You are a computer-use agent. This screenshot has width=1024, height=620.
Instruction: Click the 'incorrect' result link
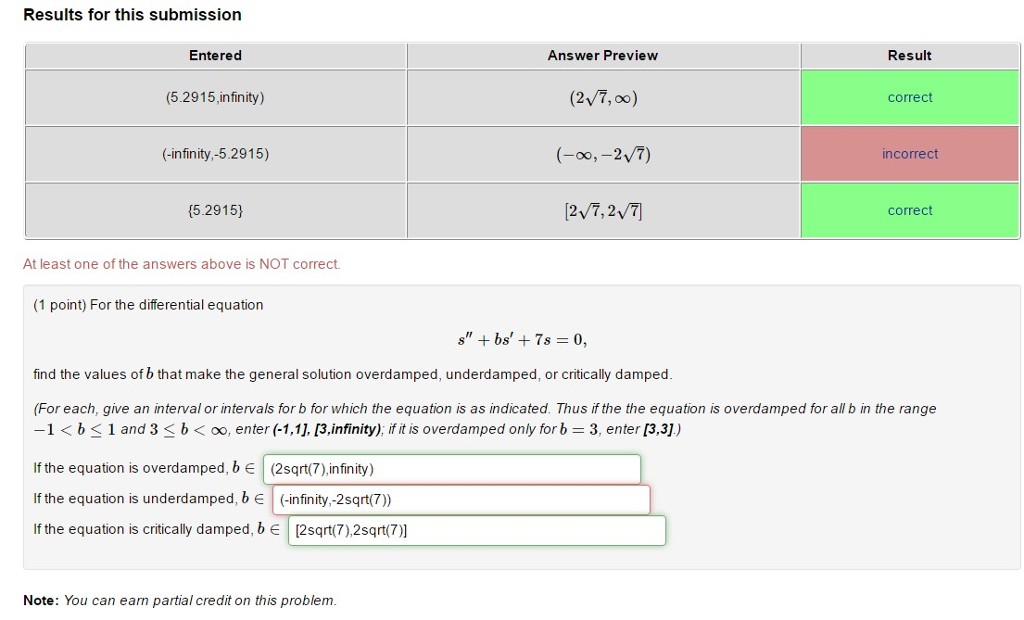tap(909, 153)
